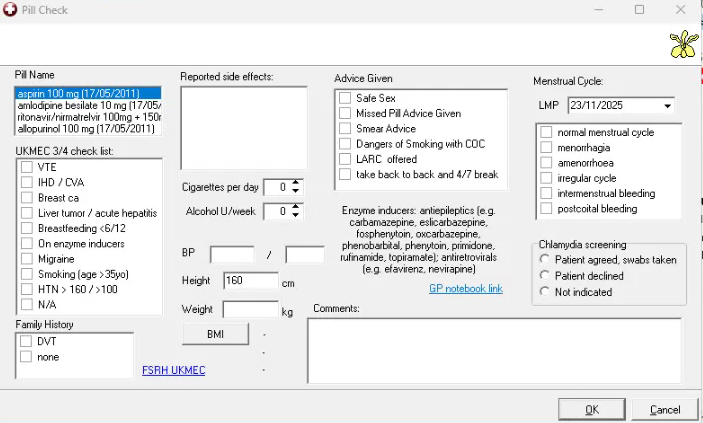
Task: Click into the Comments text box
Action: (494, 349)
